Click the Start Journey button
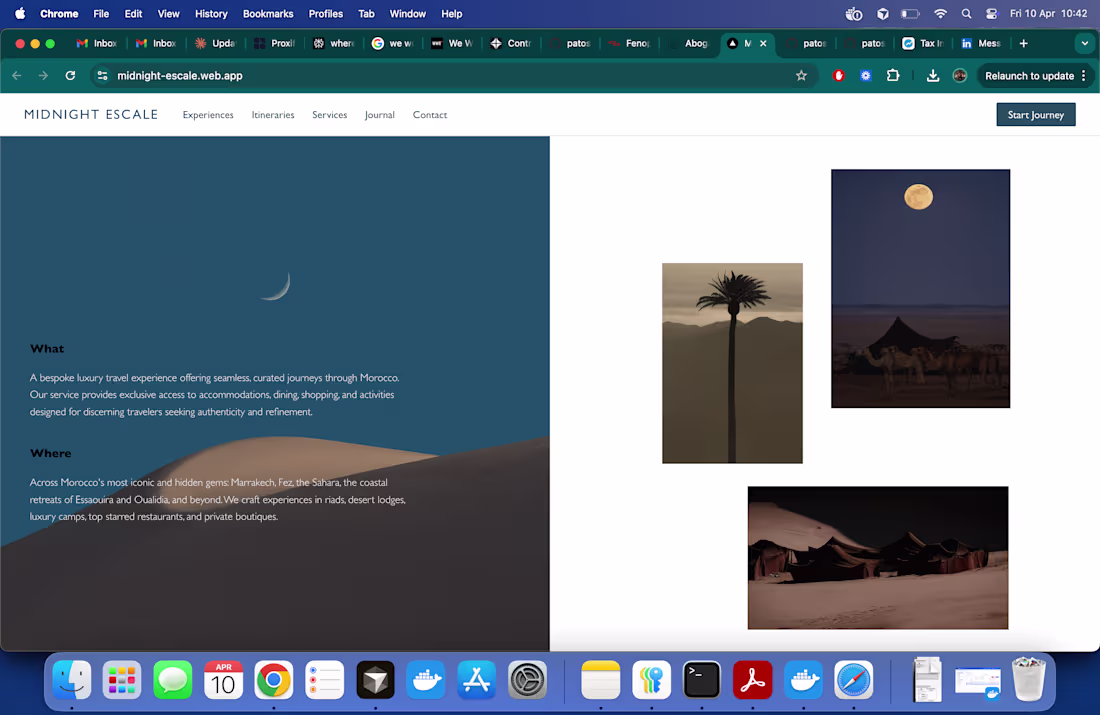 tap(1036, 114)
